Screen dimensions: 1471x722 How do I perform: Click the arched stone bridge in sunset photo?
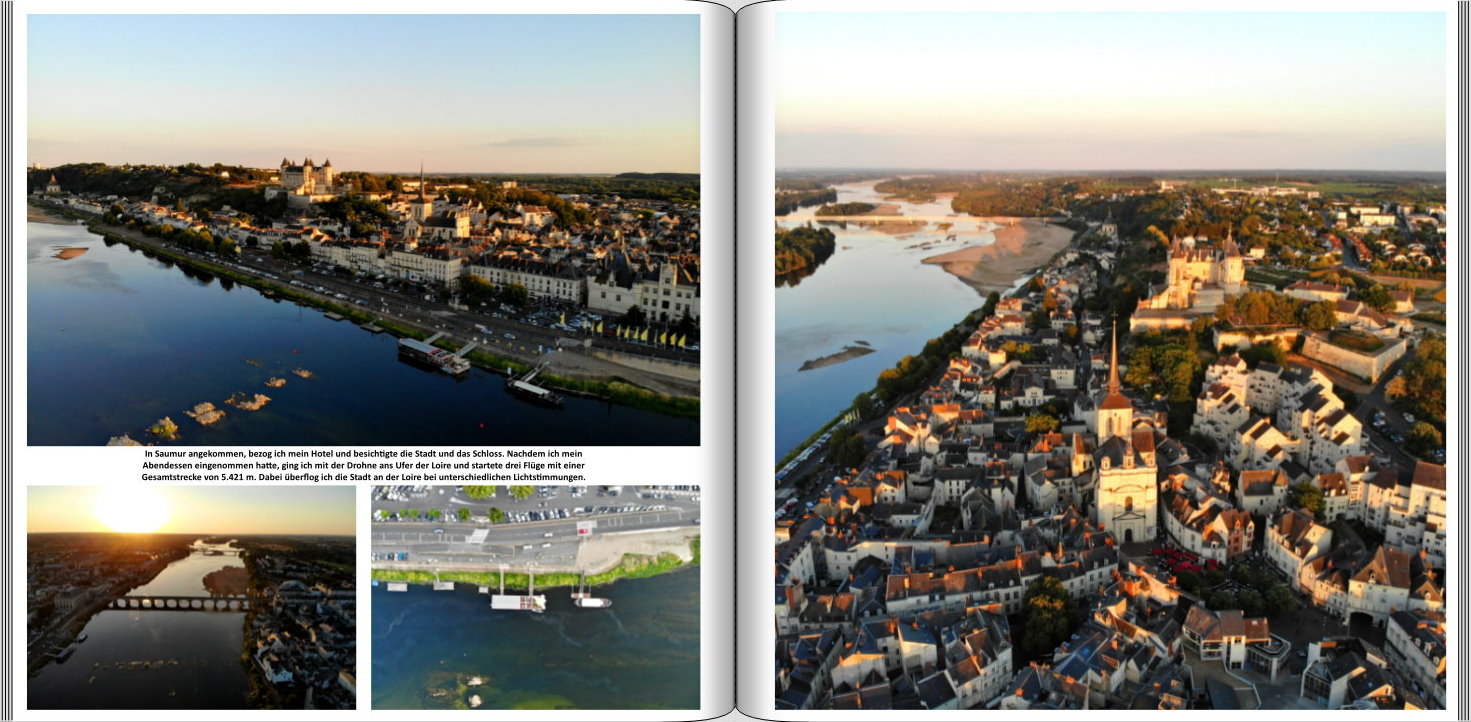pyautogui.click(x=179, y=603)
